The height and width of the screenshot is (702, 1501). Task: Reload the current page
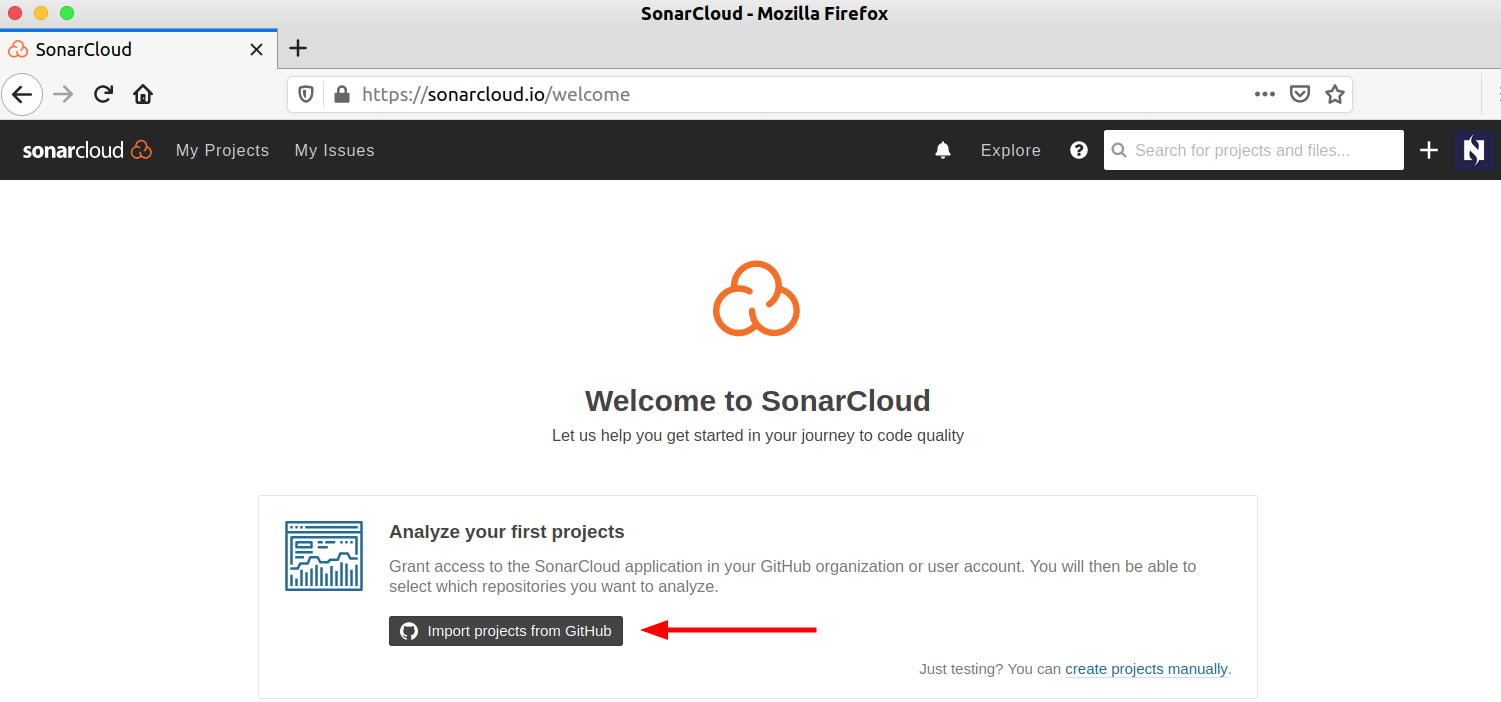(103, 94)
